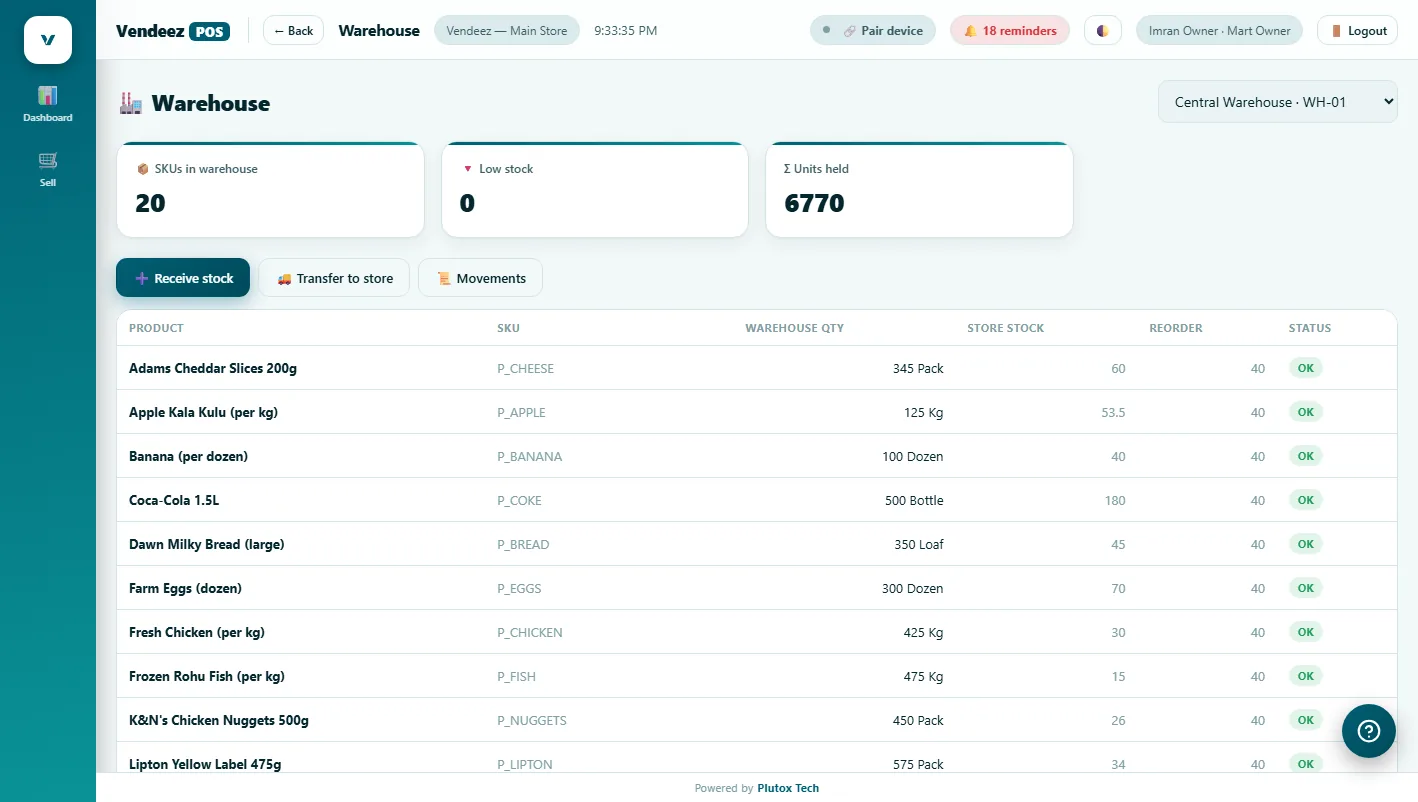Select Dawn Milky Bread (large)
This screenshot has width=1418, height=802.
(206, 544)
